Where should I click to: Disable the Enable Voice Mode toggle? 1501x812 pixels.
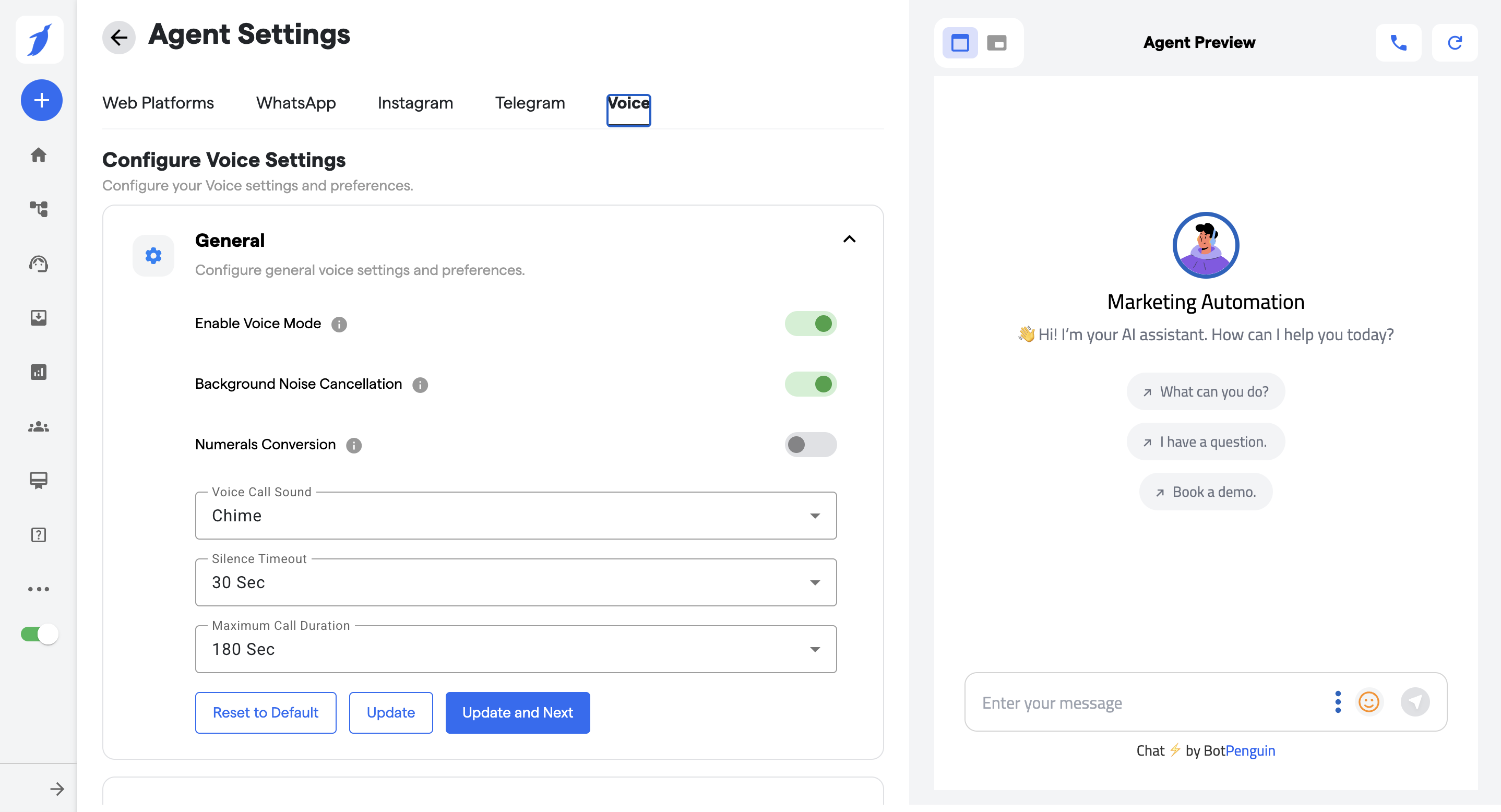pyautogui.click(x=810, y=323)
